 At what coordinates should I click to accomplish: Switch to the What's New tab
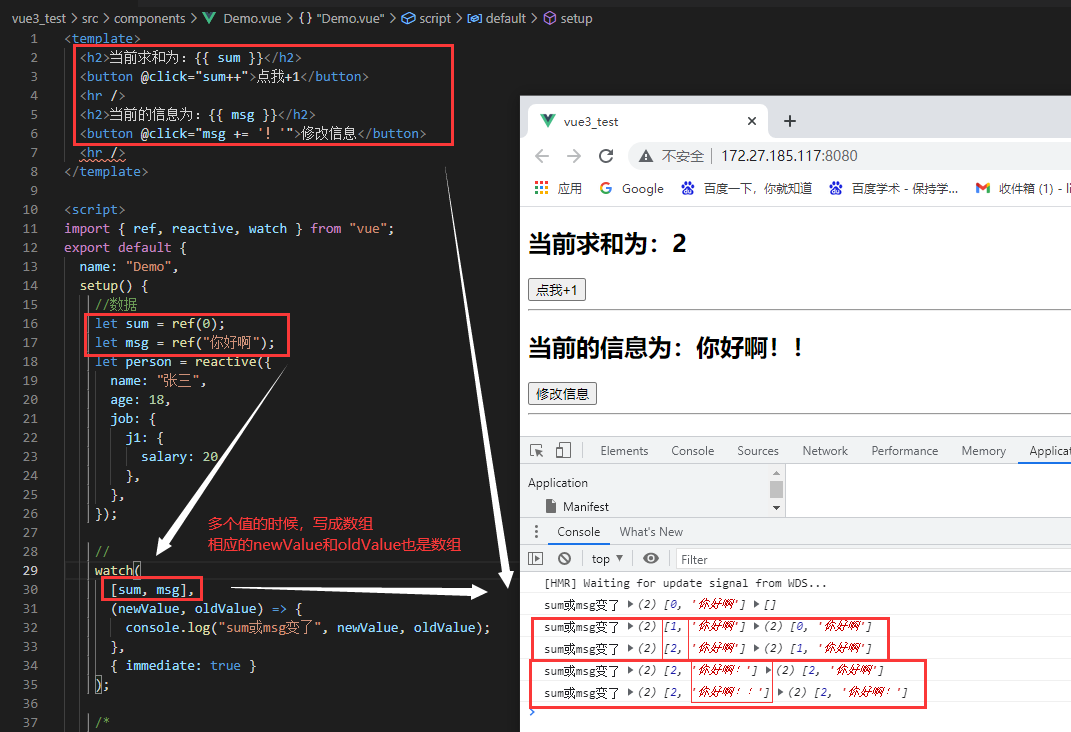(x=651, y=530)
